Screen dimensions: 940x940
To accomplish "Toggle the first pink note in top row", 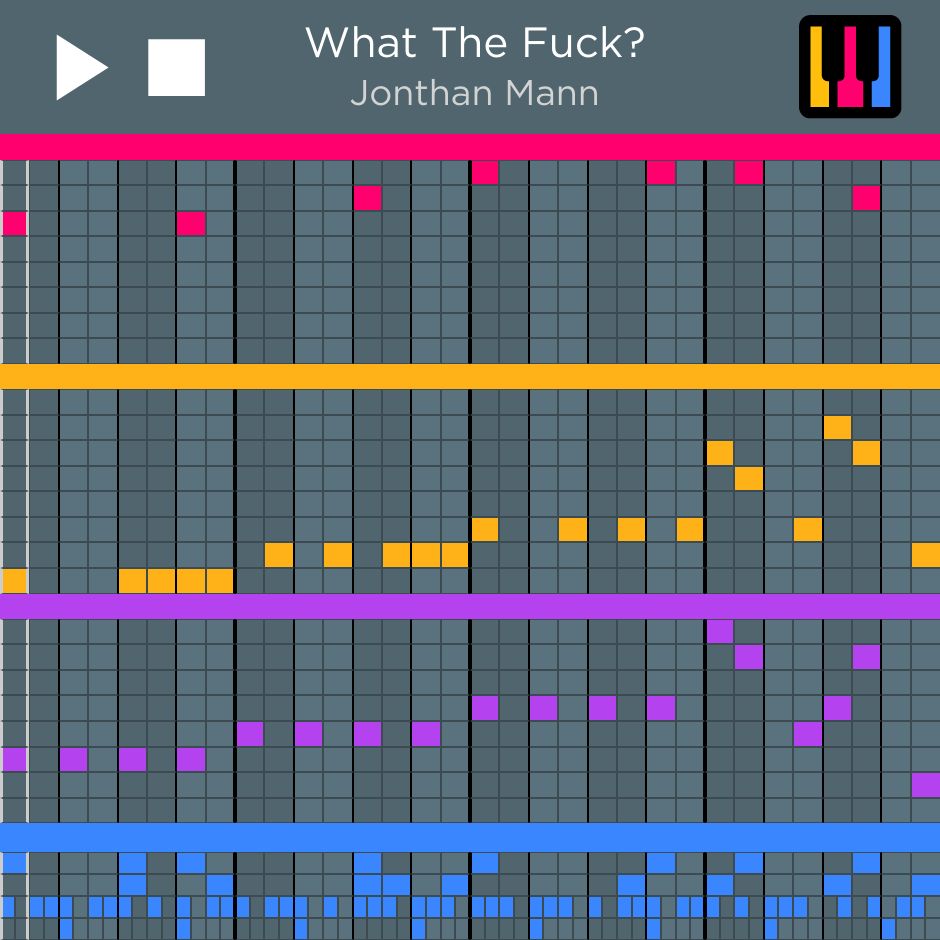I will click(485, 172).
